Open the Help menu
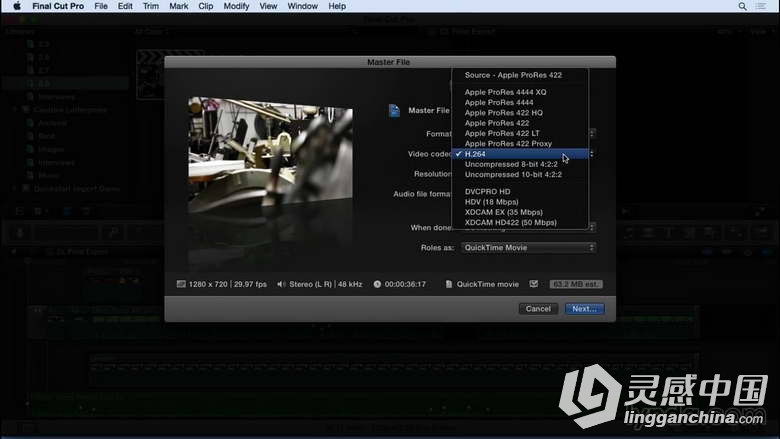 (337, 6)
